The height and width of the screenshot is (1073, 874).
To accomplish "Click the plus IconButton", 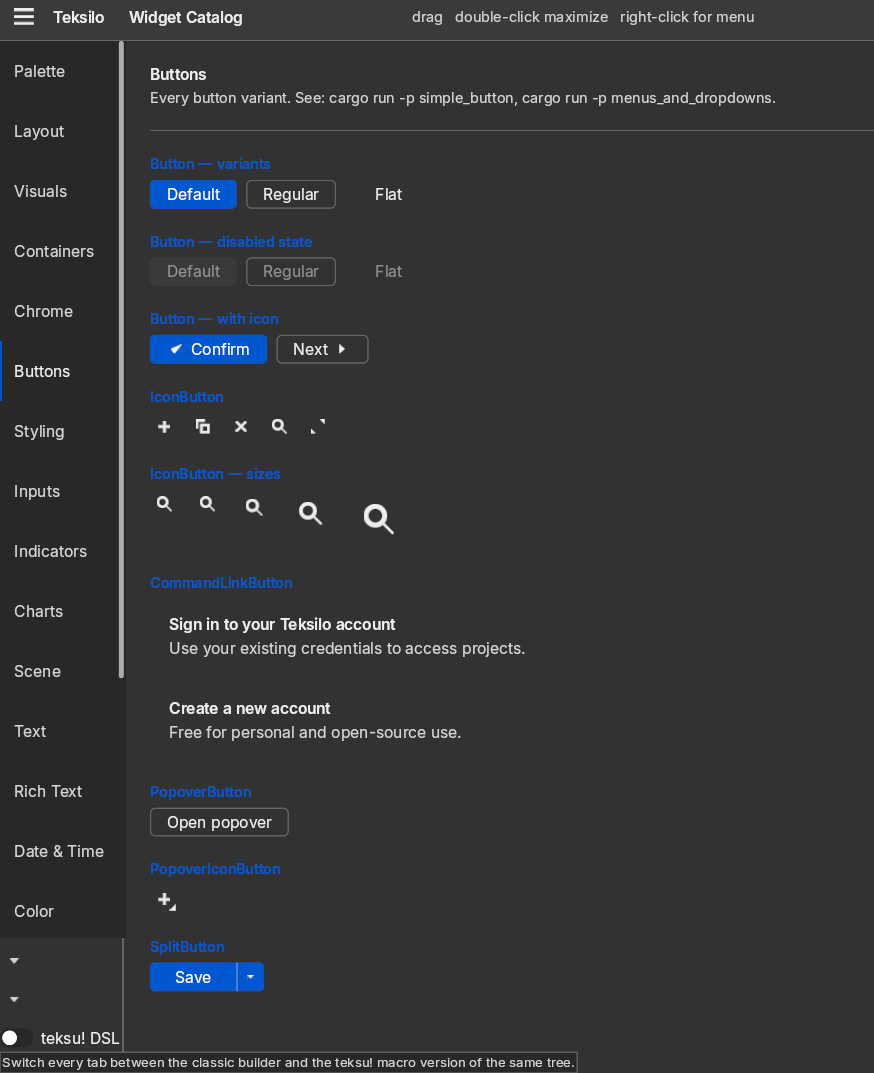I will (164, 427).
